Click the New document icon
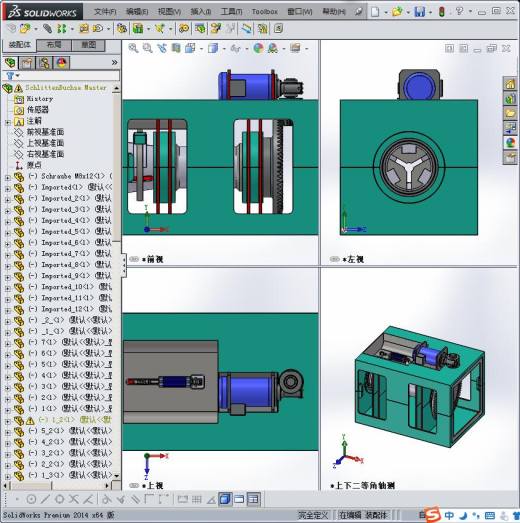The width and height of the screenshot is (520, 523). [375, 12]
